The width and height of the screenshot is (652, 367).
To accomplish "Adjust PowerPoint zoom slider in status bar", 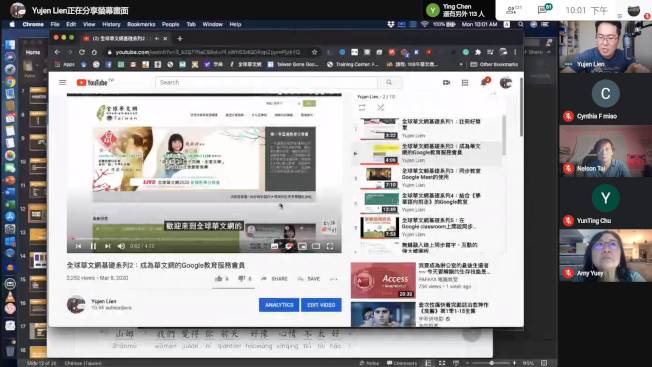I will coord(491,363).
